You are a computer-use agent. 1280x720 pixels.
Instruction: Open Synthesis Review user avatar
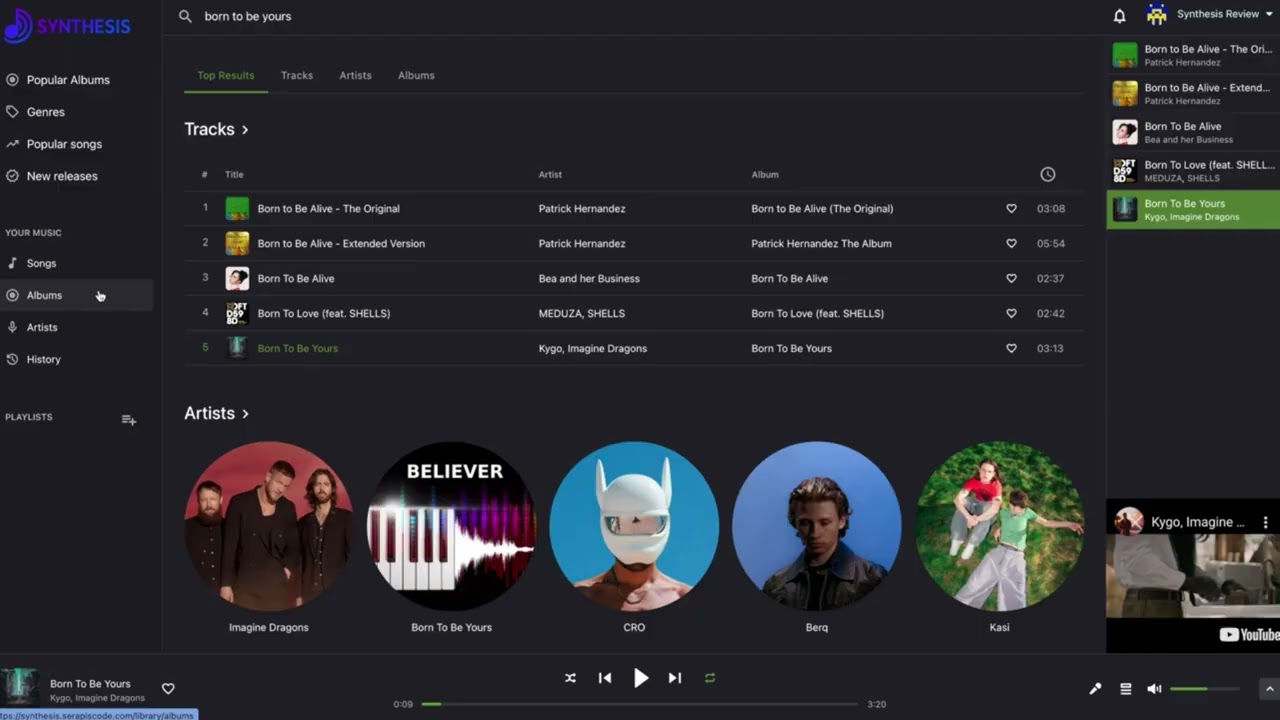(1157, 14)
